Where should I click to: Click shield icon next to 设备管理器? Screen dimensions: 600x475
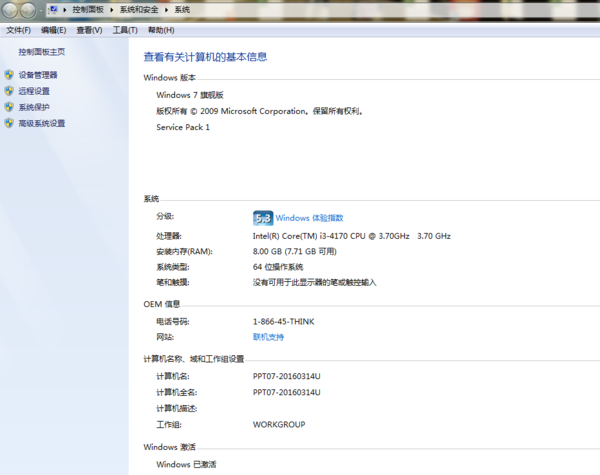pyautogui.click(x=9, y=75)
